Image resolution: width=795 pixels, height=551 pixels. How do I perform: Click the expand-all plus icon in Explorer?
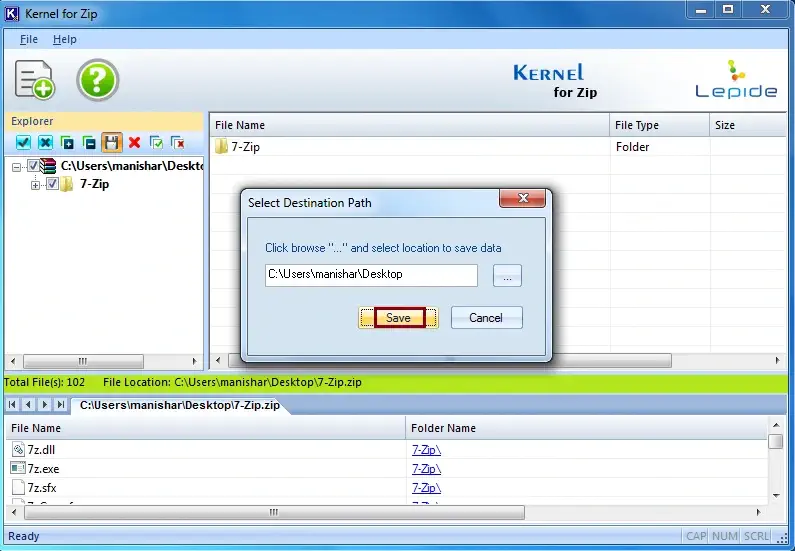tap(67, 143)
